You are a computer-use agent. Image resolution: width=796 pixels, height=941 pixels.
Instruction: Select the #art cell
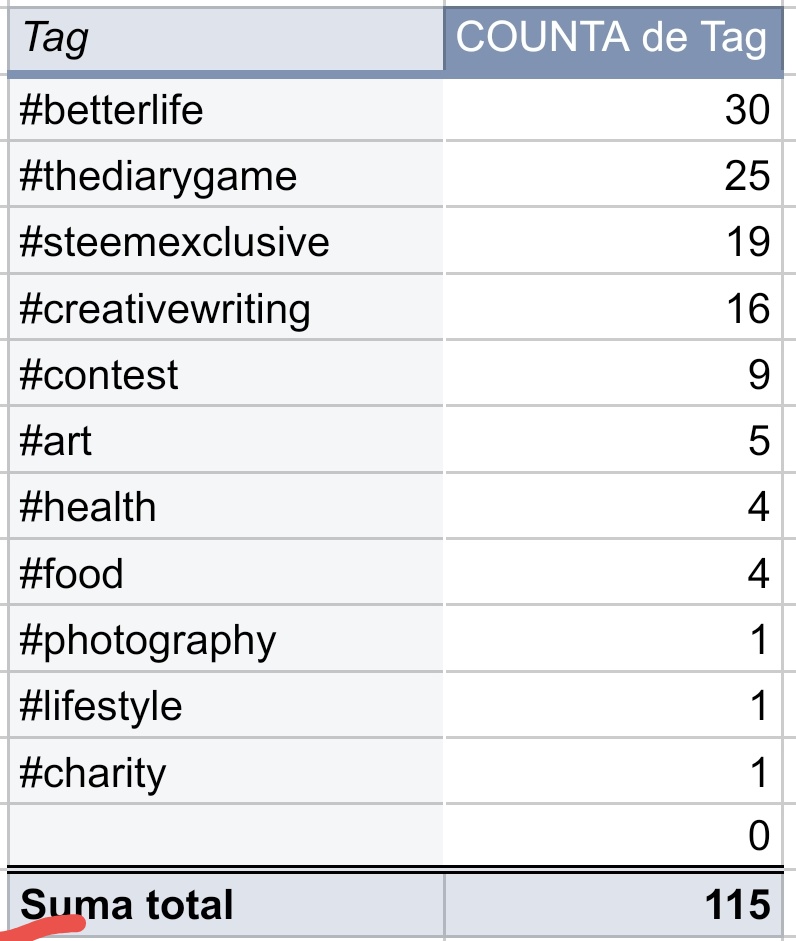(225, 441)
